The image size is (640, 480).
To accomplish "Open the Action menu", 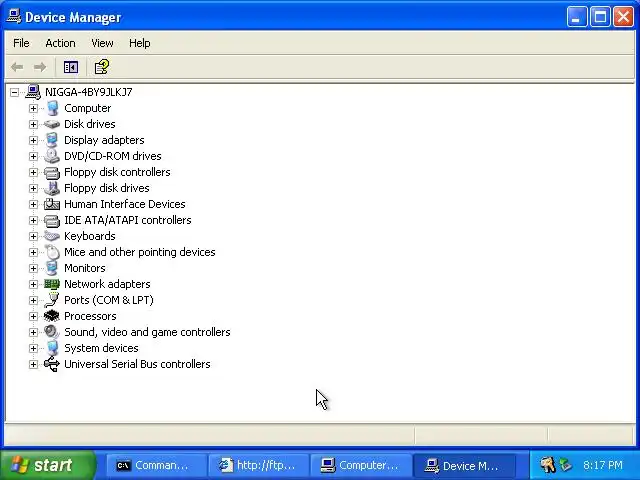I will click(60, 43).
